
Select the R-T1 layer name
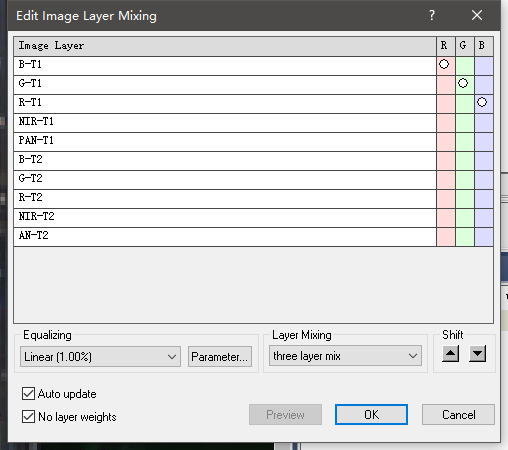[30, 102]
